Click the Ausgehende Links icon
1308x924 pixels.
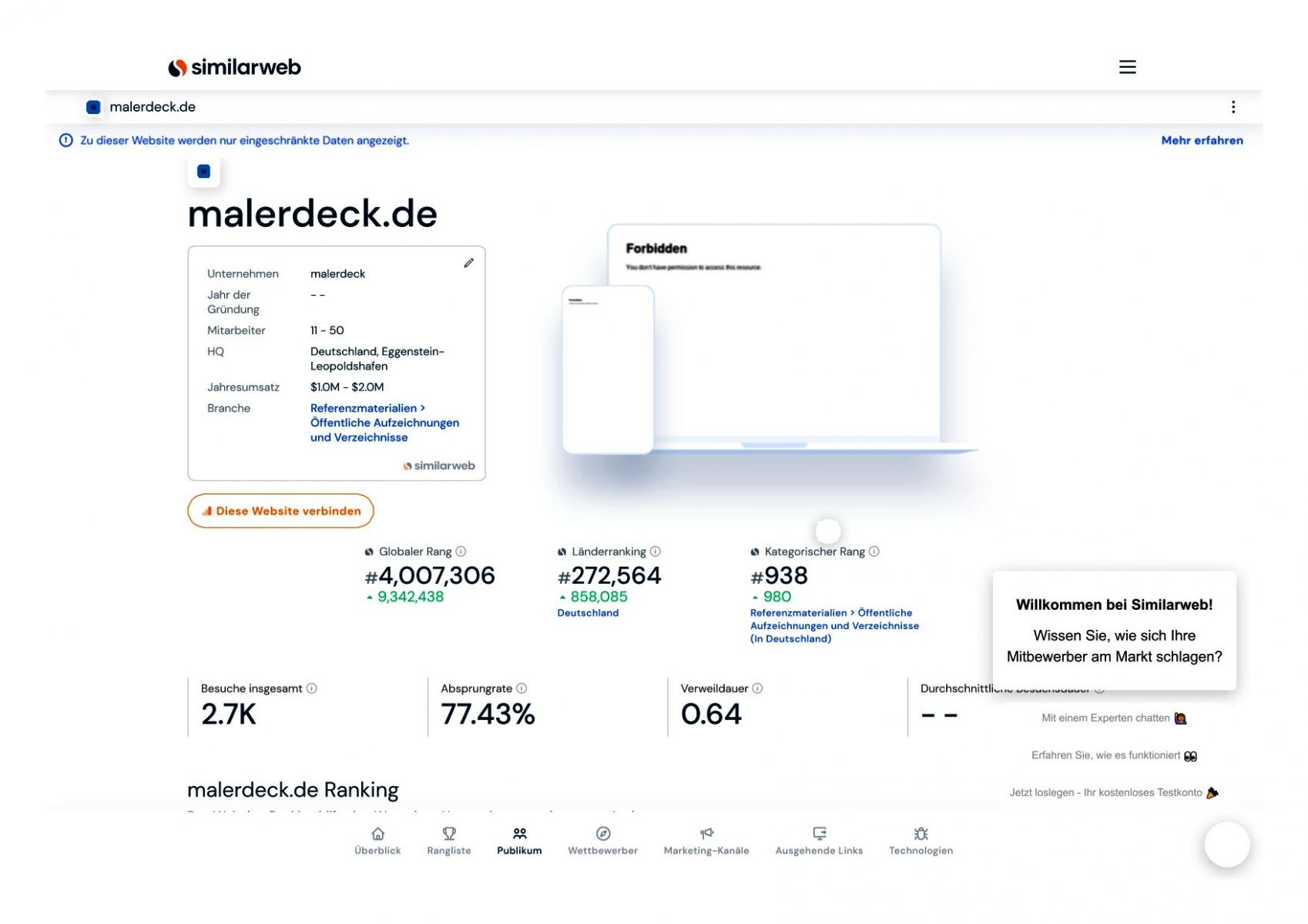pyautogui.click(x=819, y=834)
